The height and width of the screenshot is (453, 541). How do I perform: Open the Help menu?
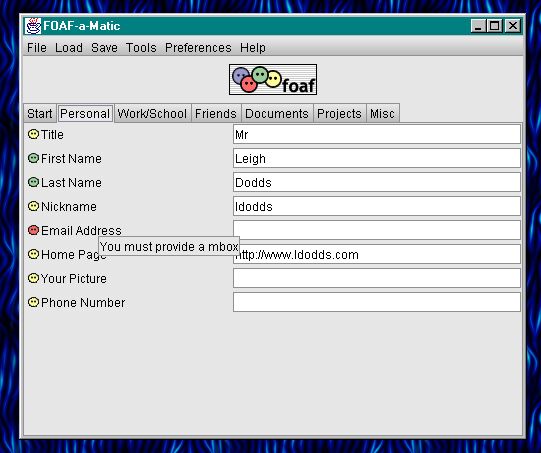tap(253, 48)
